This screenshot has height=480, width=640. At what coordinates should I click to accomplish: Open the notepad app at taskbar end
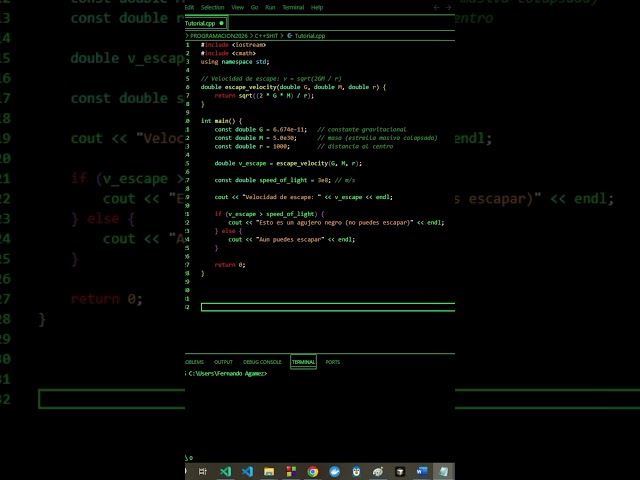point(443,471)
